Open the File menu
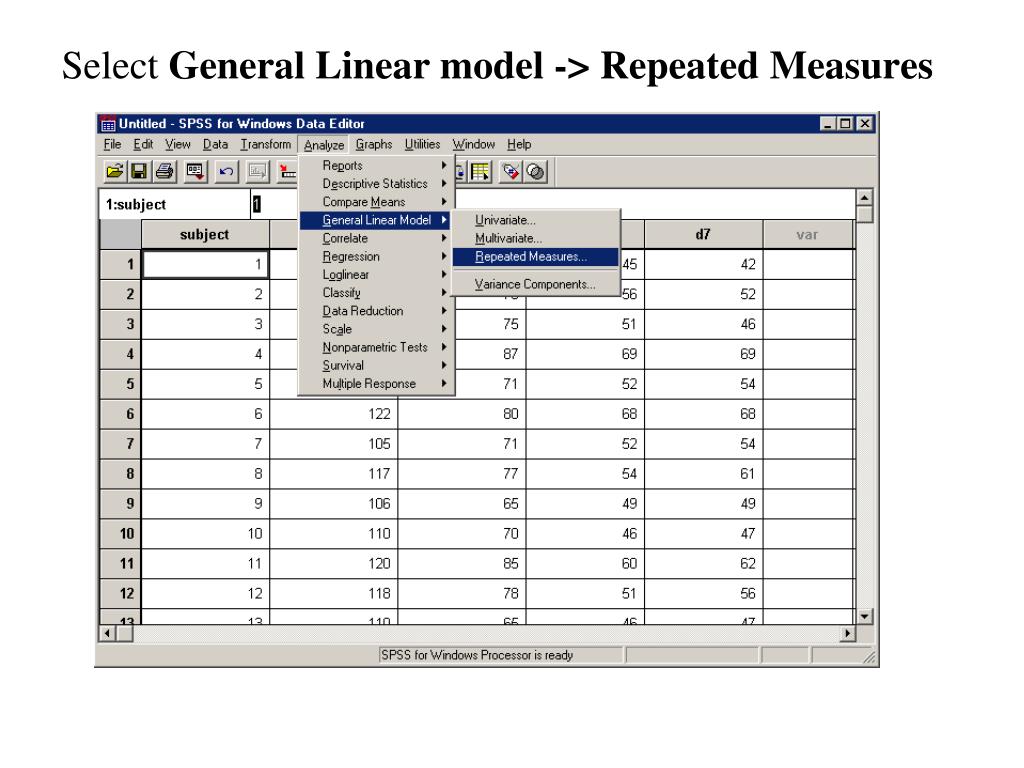This screenshot has height=768, width=1024. 112,144
